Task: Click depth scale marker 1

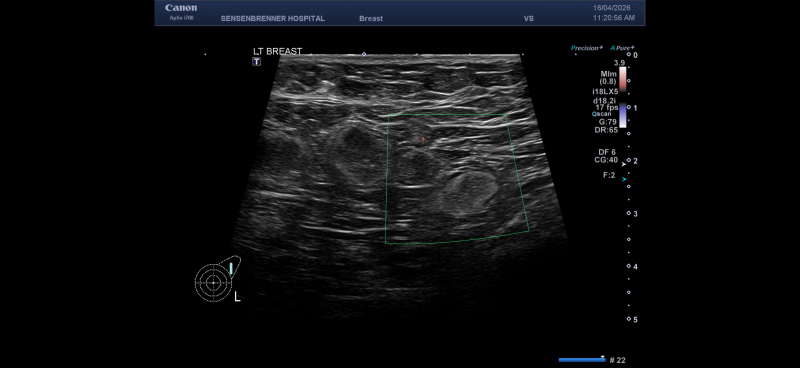Action: point(635,108)
